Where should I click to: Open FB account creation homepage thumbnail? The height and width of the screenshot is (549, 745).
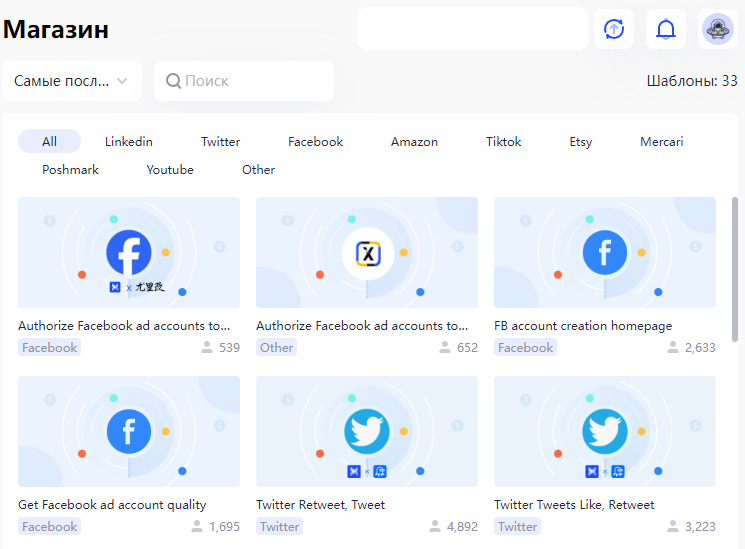(x=605, y=252)
